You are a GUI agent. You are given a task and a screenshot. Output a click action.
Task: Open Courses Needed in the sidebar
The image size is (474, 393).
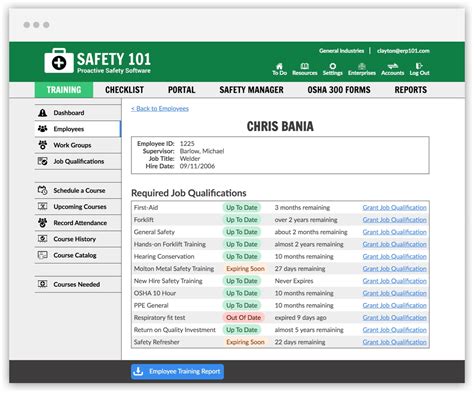point(78,284)
